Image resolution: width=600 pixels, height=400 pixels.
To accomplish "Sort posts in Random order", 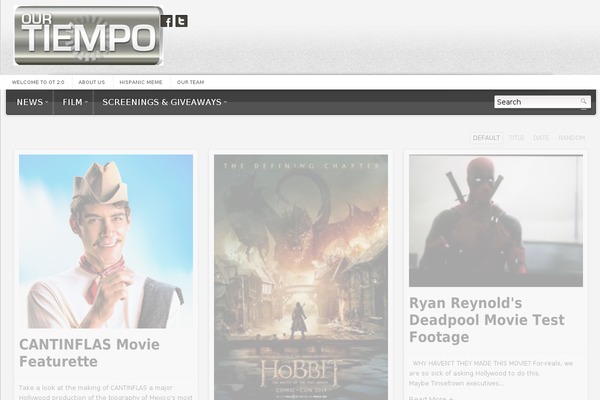I will tap(571, 138).
